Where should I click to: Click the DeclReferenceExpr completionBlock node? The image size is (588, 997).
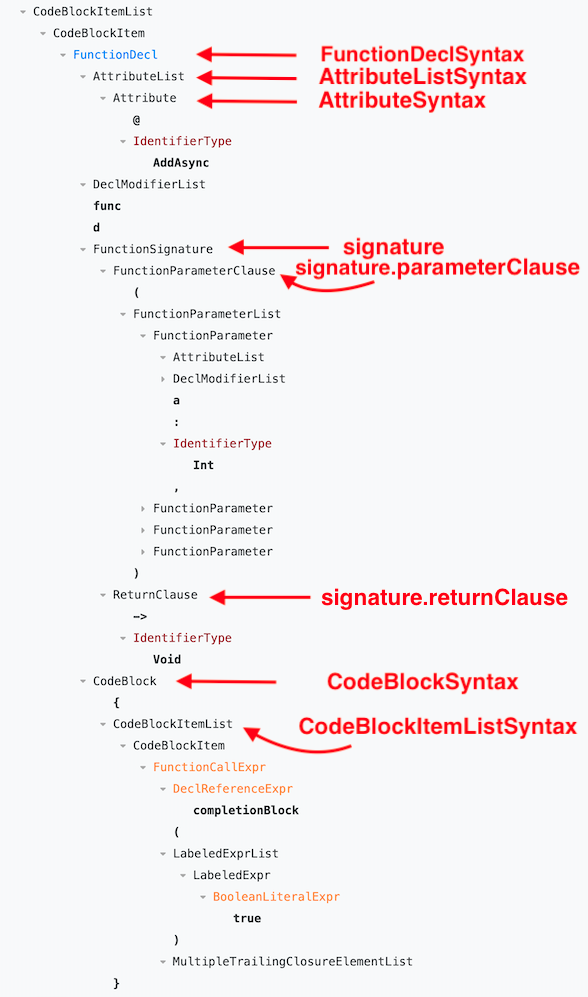234,788
